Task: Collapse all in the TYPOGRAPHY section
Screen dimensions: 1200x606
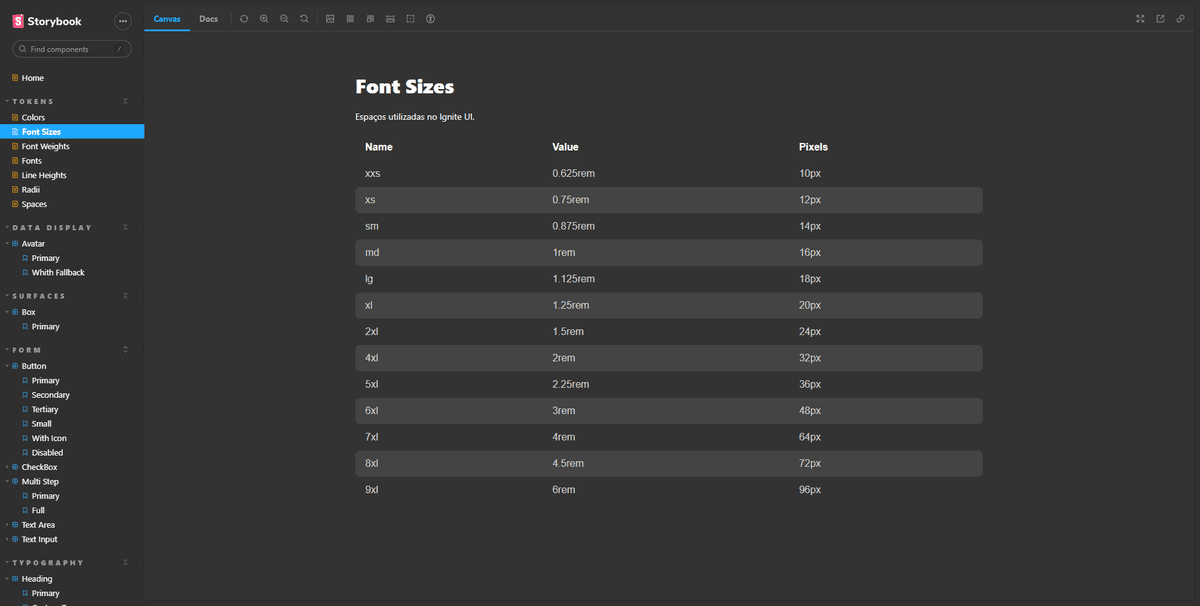Action: [x=125, y=563]
